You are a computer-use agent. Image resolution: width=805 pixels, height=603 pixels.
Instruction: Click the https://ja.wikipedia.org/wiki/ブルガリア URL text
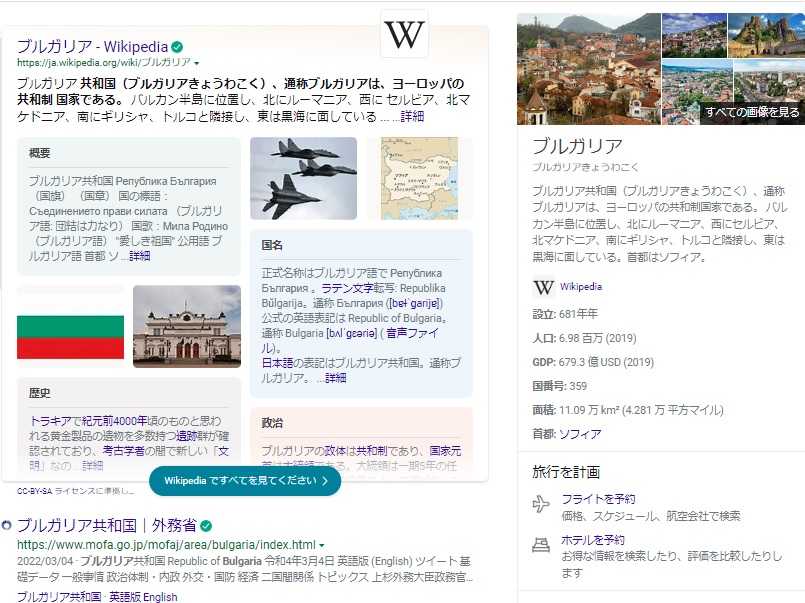(x=104, y=63)
